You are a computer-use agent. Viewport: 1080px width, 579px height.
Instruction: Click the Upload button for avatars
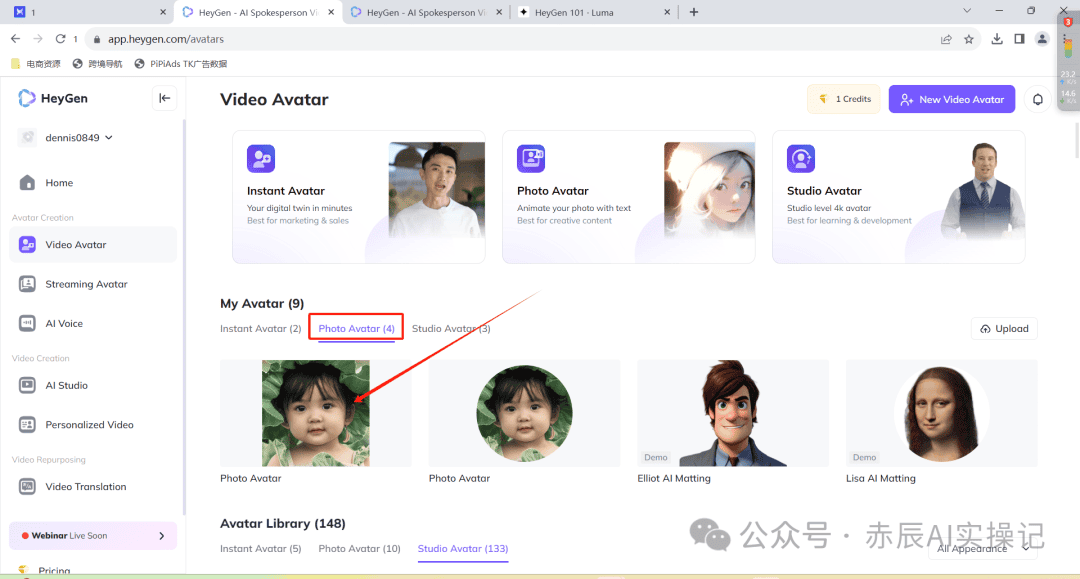pyautogui.click(x=1003, y=328)
